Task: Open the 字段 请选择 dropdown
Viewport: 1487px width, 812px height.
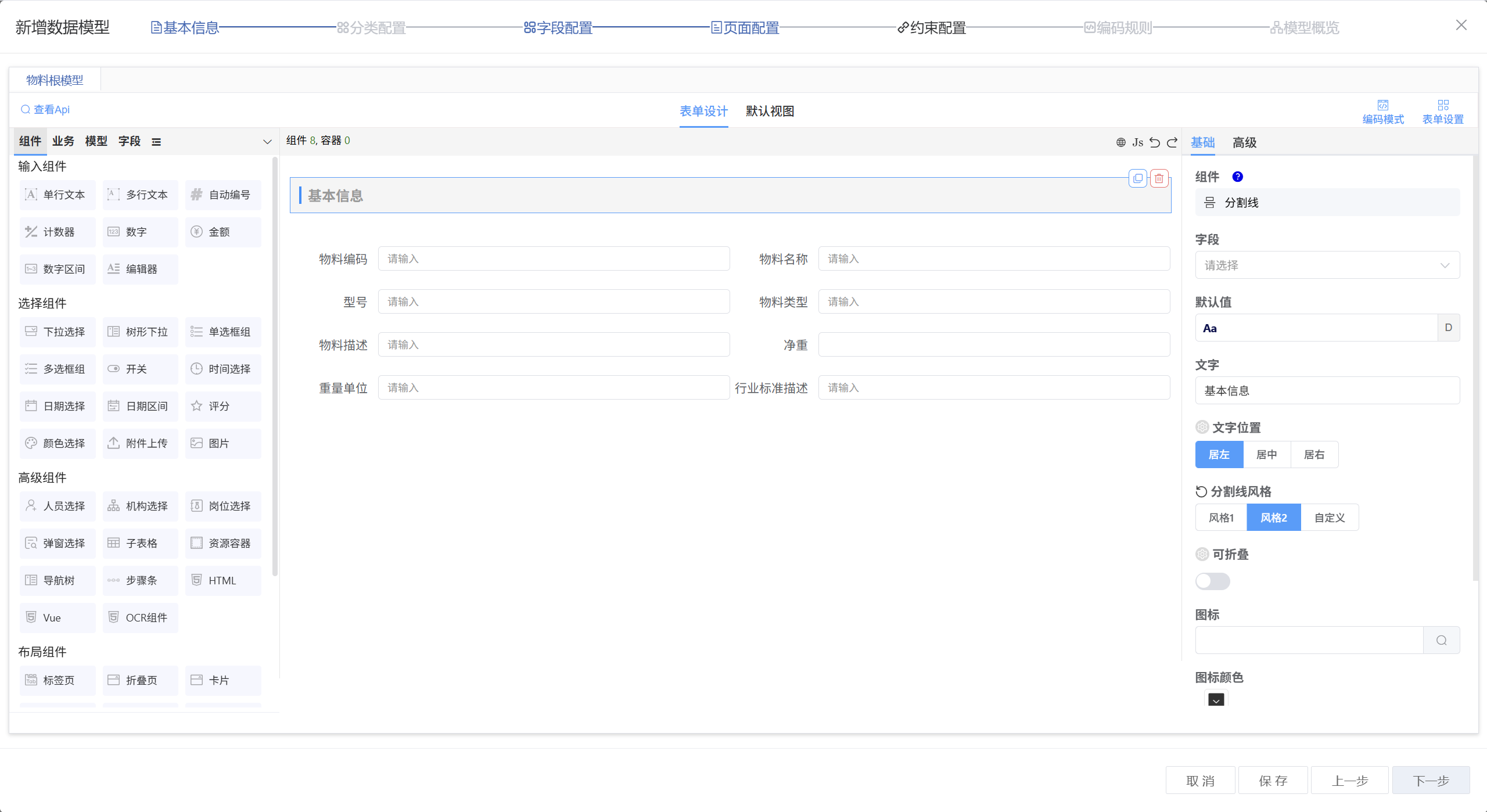Action: point(1327,265)
